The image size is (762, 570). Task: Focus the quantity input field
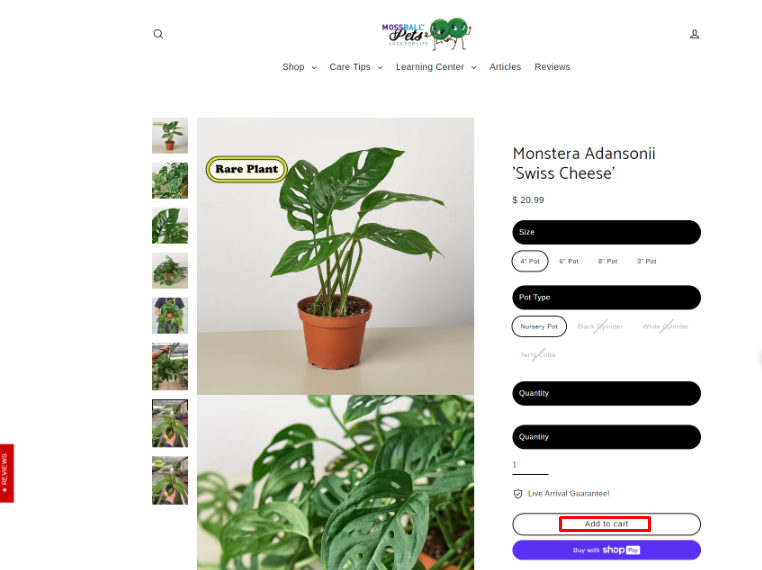(x=530, y=465)
